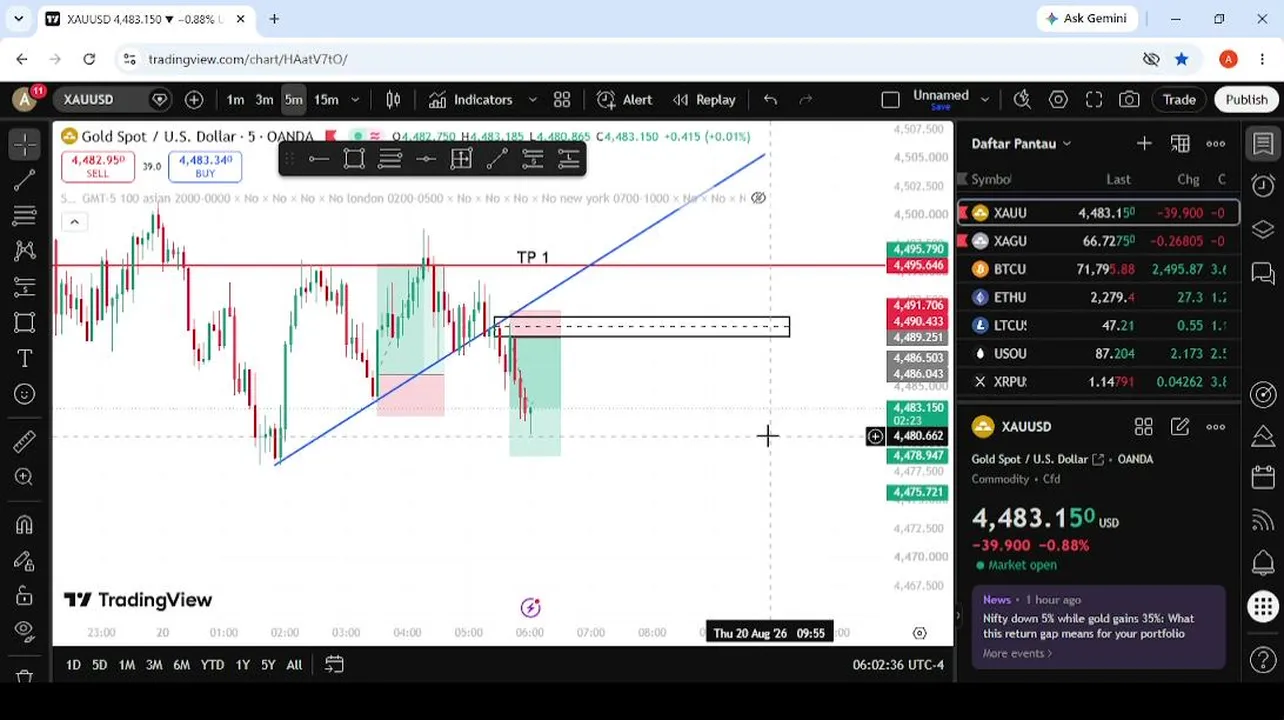This screenshot has height=720, width=1284.
Task: Activate the zoom in tool
Action: tap(25, 477)
